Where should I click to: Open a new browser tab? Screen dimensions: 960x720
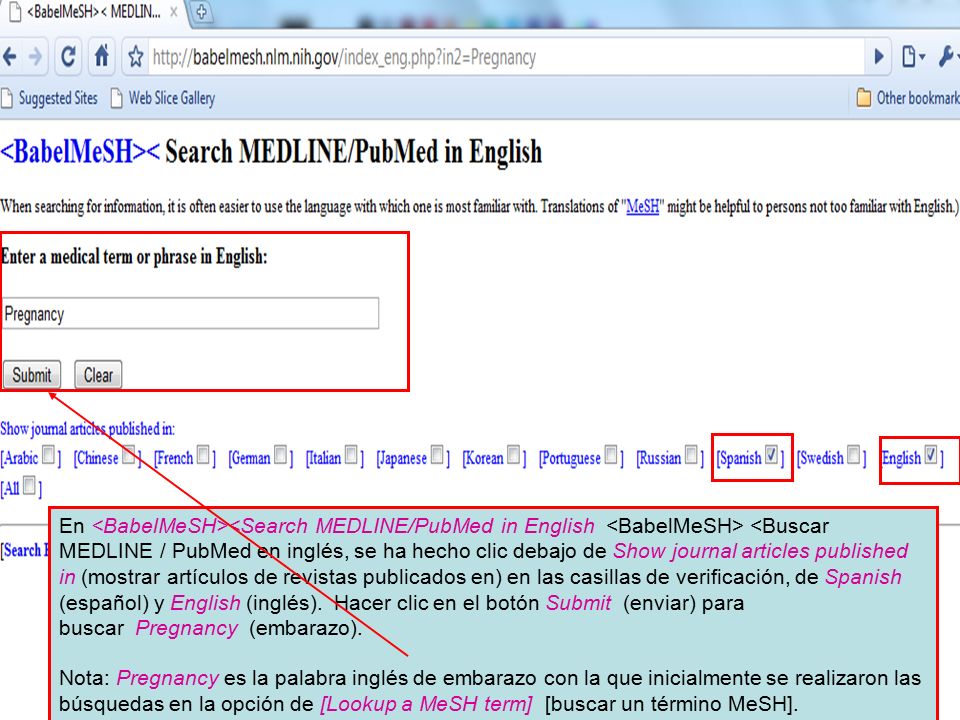click(201, 12)
